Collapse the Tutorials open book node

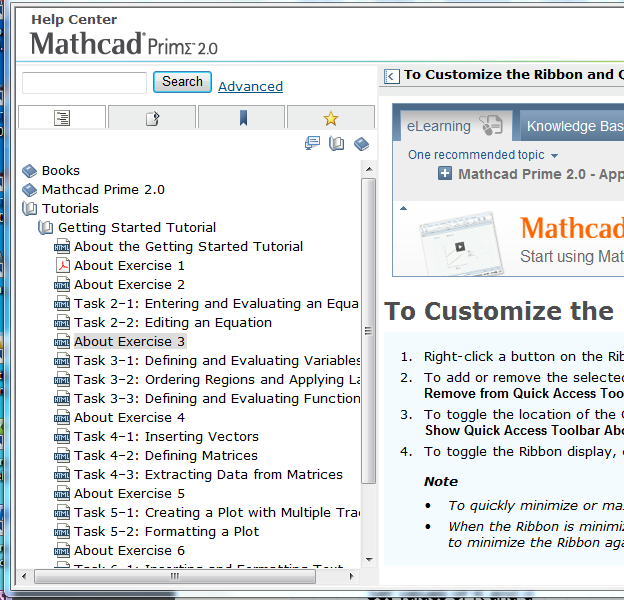tap(29, 208)
